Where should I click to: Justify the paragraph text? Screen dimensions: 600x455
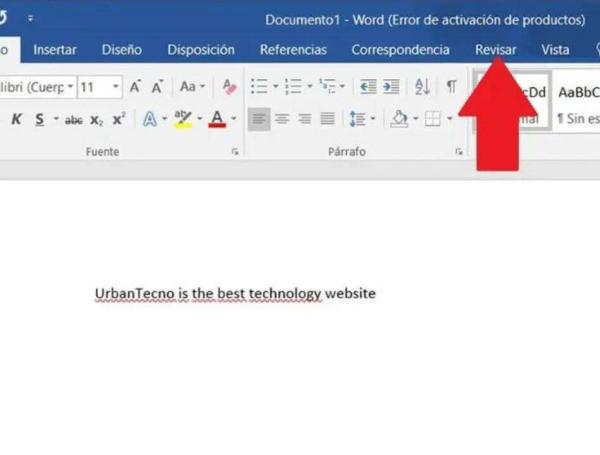point(328,119)
